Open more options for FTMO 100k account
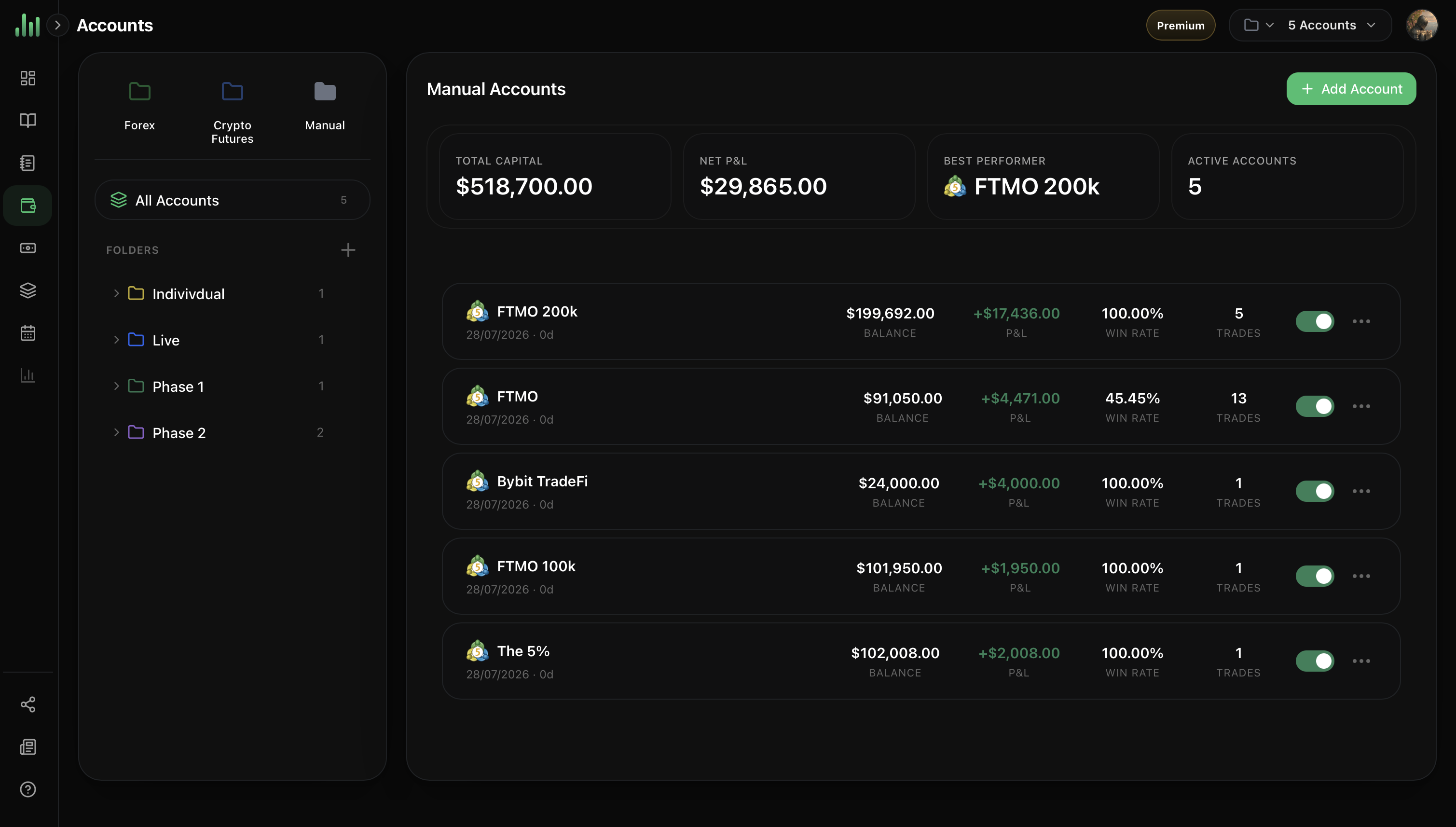Viewport: 1456px width, 827px height. (1361, 576)
